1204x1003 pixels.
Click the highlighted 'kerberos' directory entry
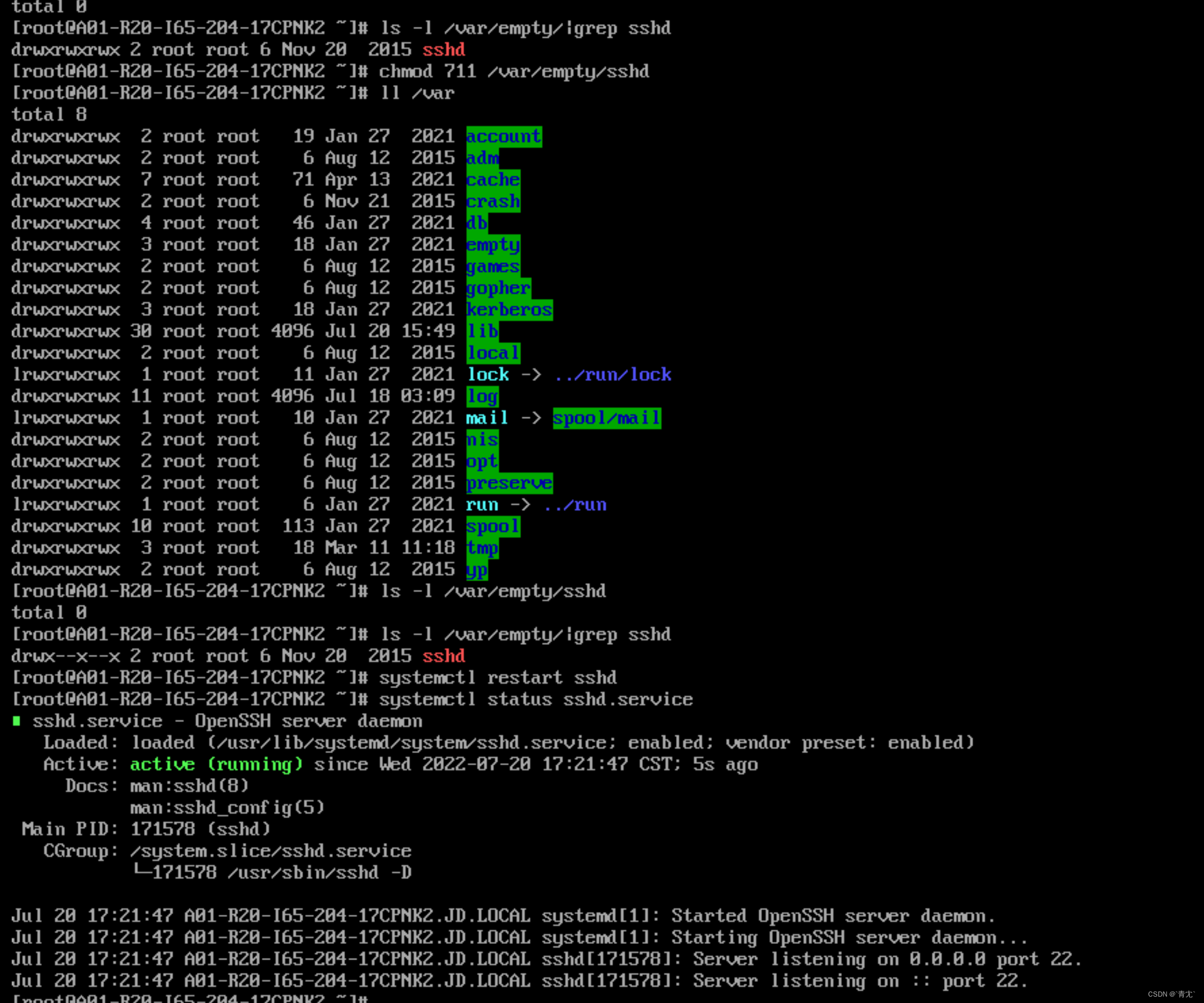coord(509,310)
